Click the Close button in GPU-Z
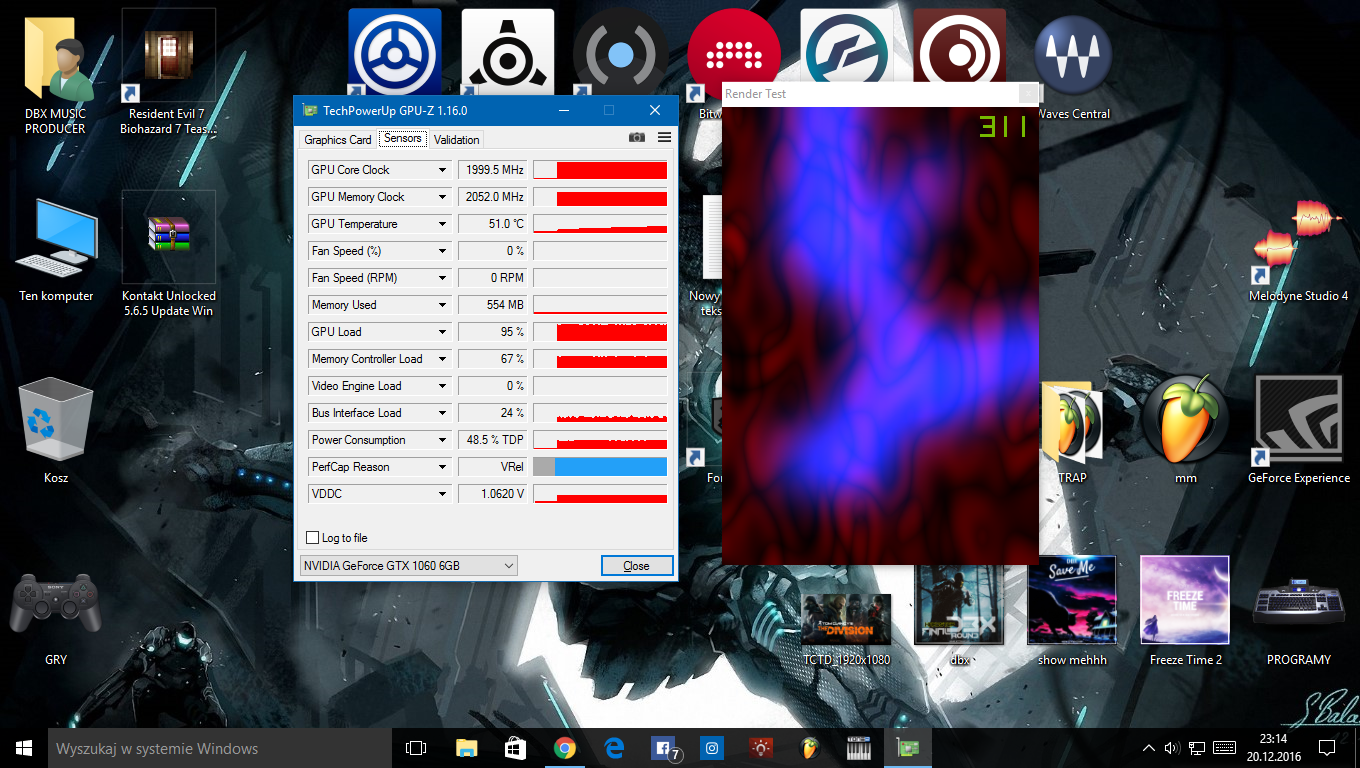This screenshot has height=768, width=1360. tap(637, 566)
